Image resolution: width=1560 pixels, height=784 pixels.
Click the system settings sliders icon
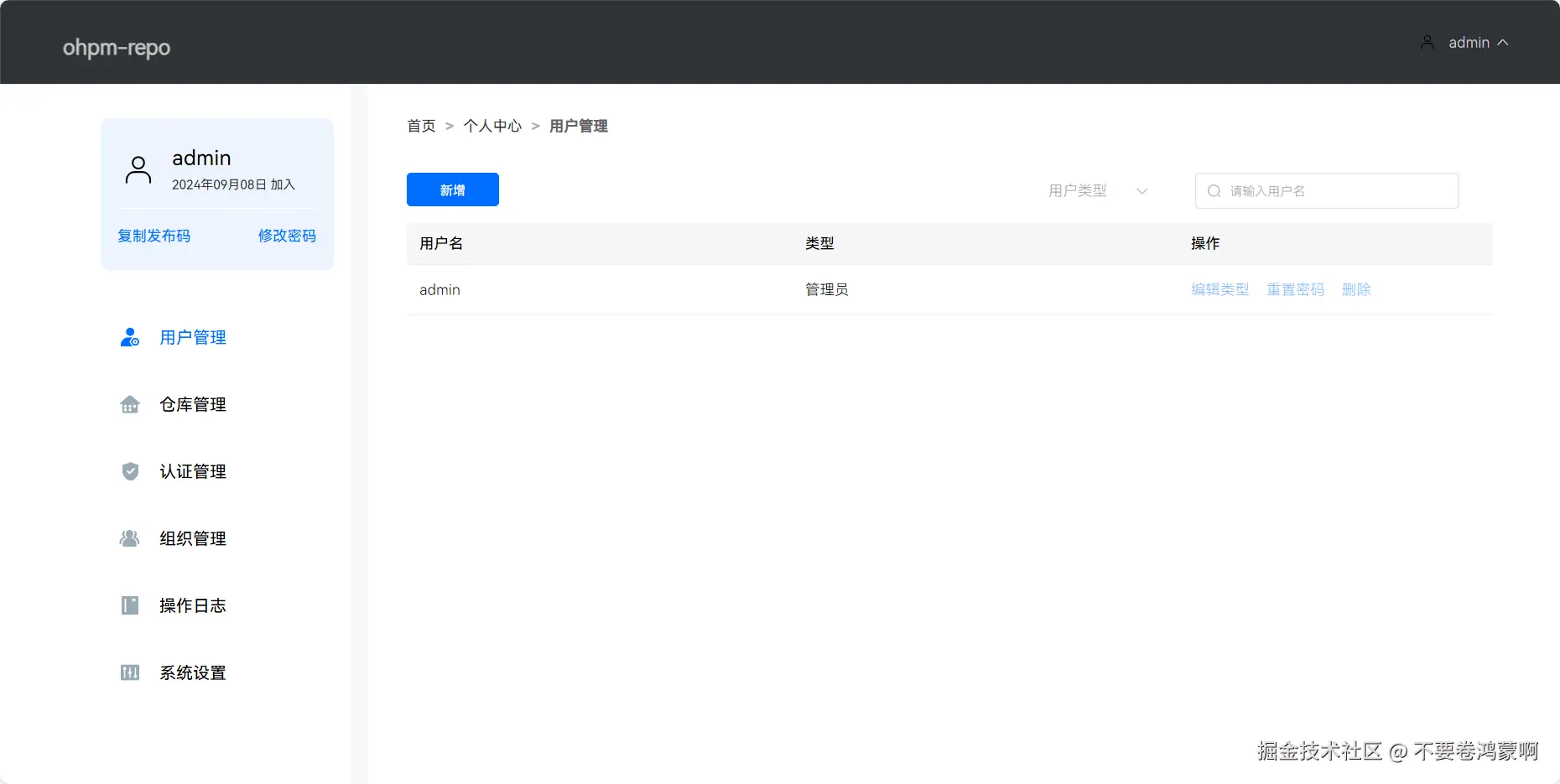pos(130,672)
